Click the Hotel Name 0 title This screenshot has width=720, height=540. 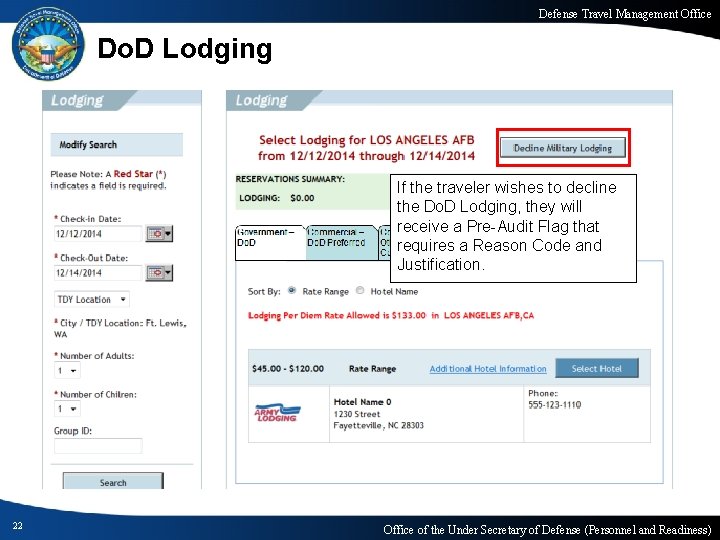coord(362,402)
